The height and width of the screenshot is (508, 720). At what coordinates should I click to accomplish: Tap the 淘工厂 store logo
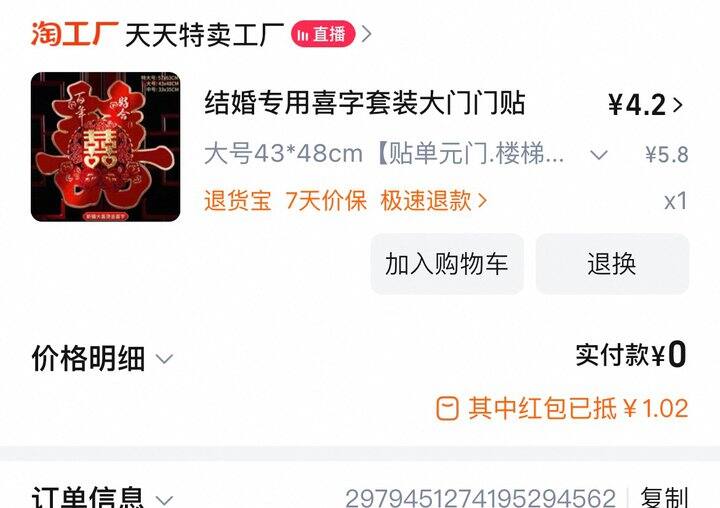(74, 34)
